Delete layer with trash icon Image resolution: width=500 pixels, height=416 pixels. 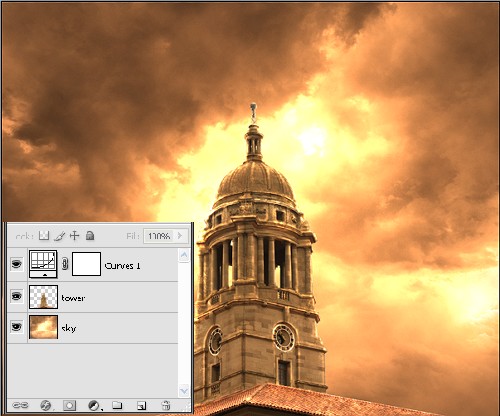(x=166, y=405)
